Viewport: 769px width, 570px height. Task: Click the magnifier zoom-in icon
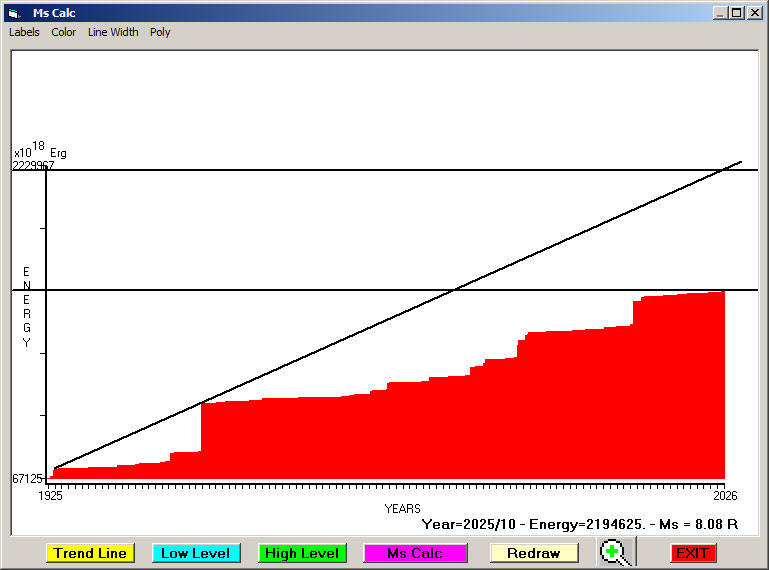click(617, 552)
